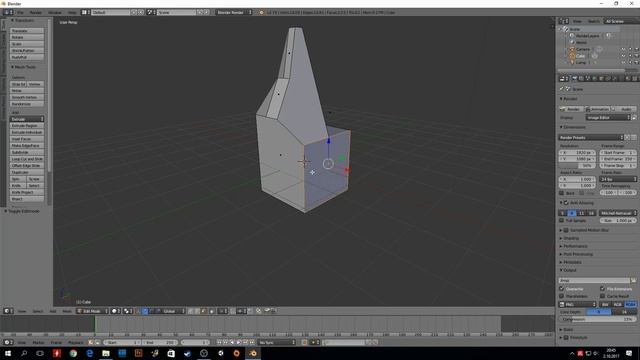This screenshot has height=360, width=640.
Task: Toggle the File Extensions checkbox
Action: (602, 289)
